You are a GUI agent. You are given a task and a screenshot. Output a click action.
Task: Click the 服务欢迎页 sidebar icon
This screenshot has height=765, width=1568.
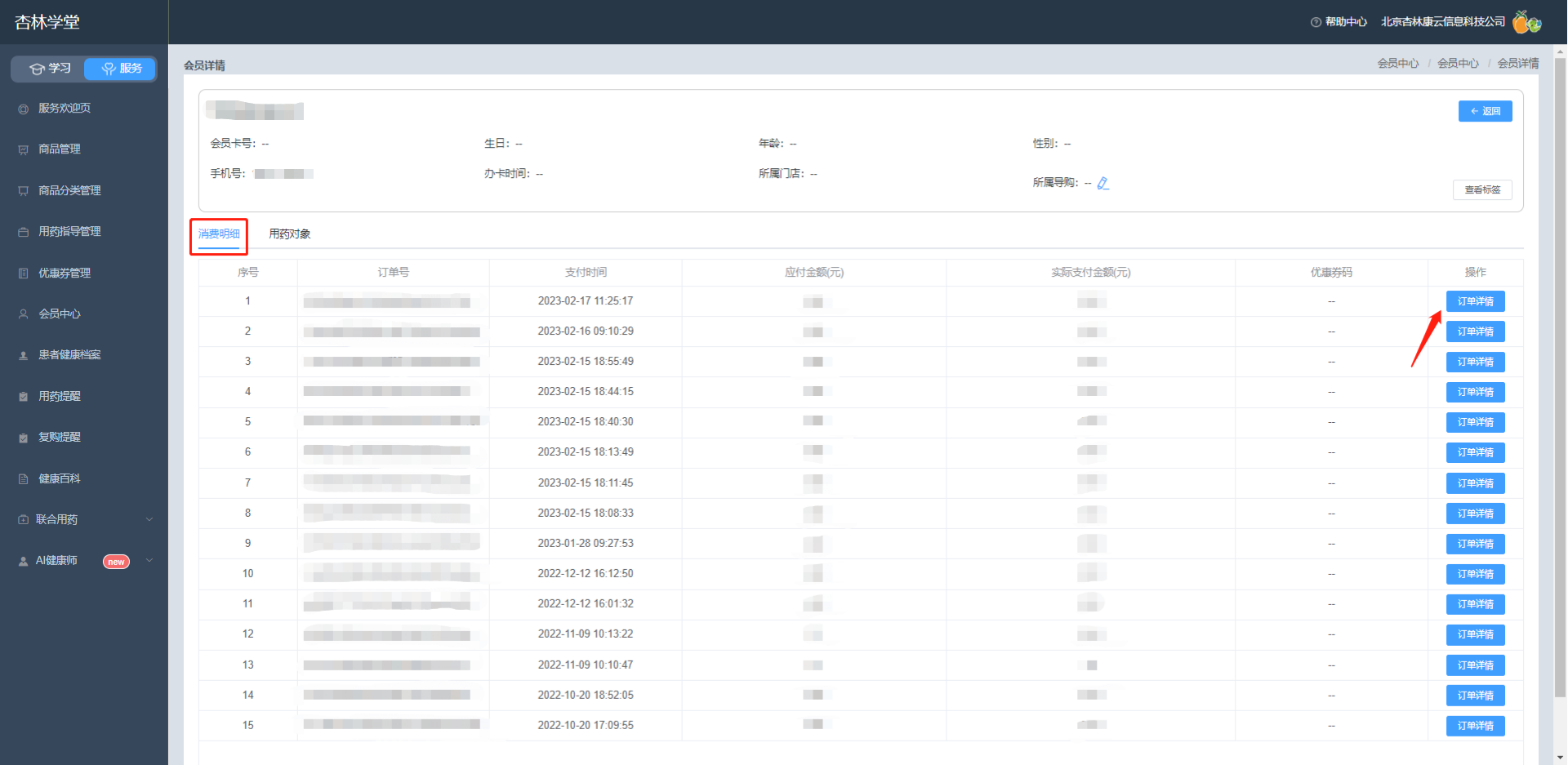click(23, 109)
